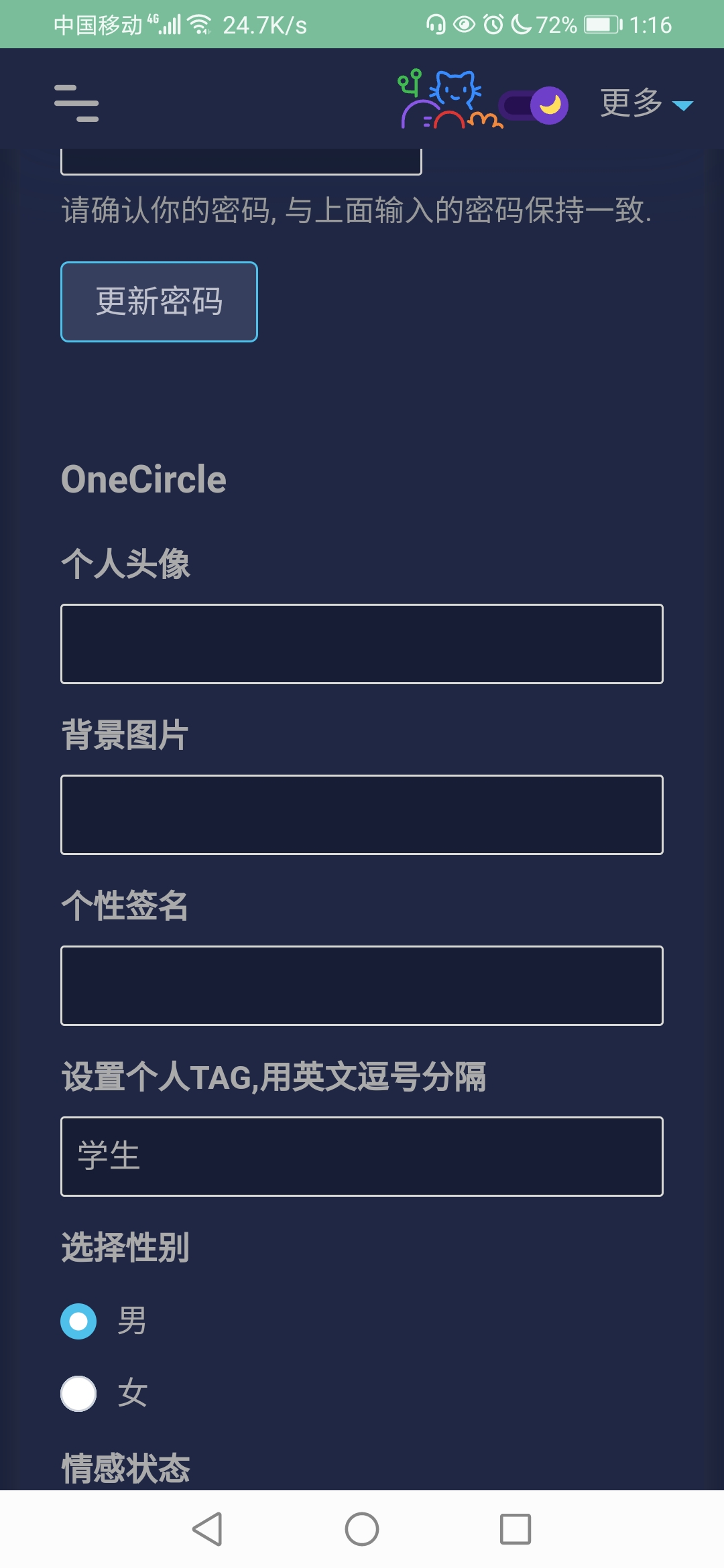The width and height of the screenshot is (724, 1568).
Task: Select the 女 gender radio button
Action: (x=78, y=1394)
